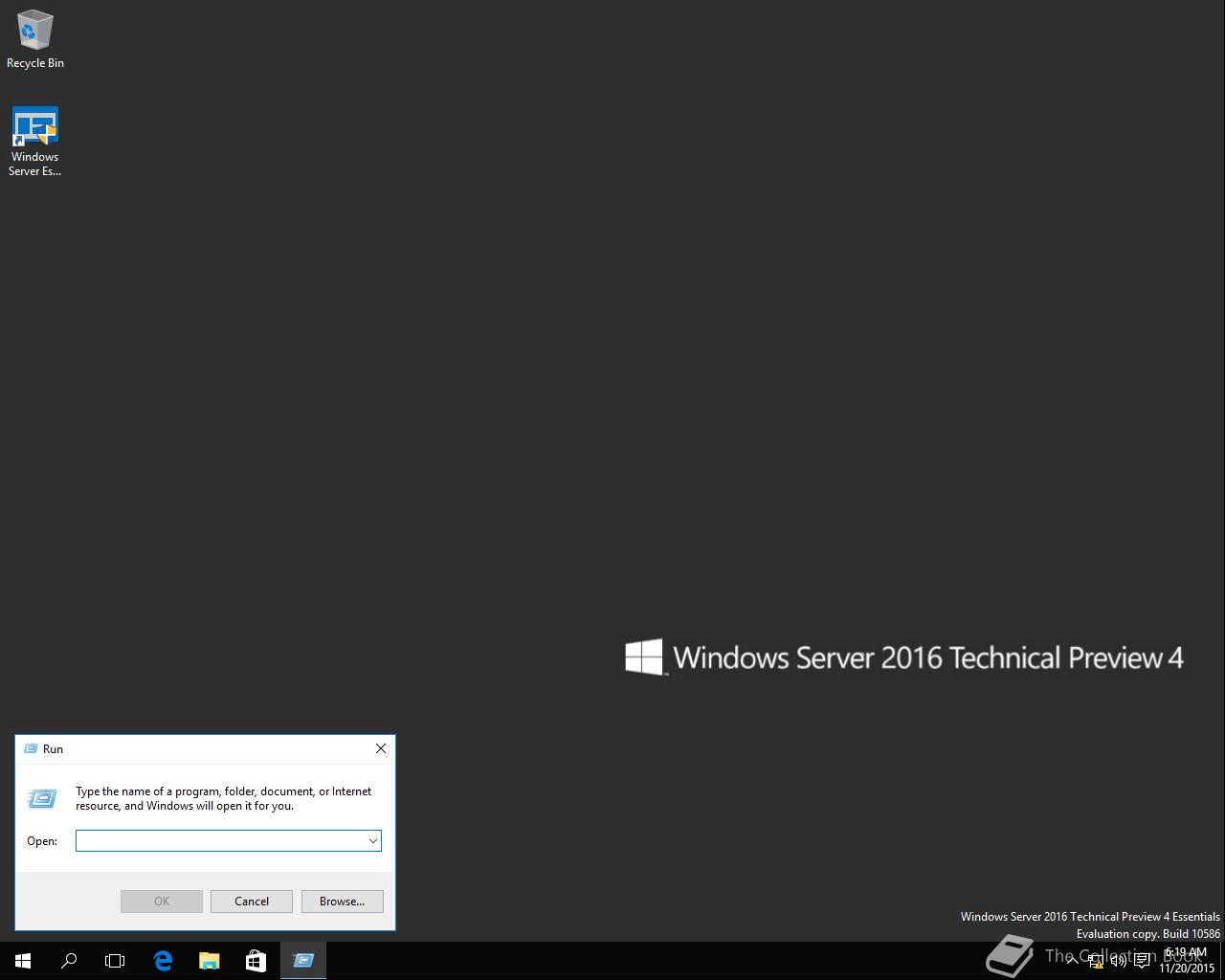Viewport: 1225px width, 980px height.
Task: Open File Explorer from taskbar
Action: tap(209, 961)
